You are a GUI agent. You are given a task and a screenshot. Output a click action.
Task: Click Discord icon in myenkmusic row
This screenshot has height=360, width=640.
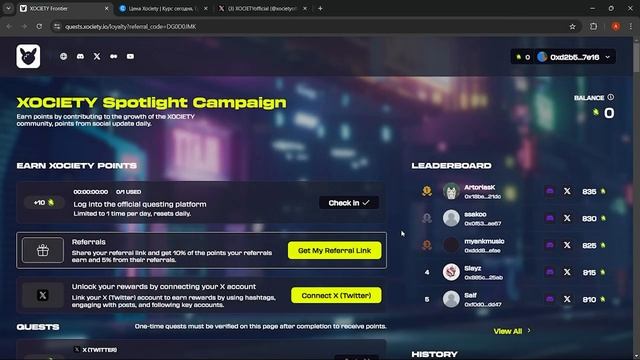point(550,245)
